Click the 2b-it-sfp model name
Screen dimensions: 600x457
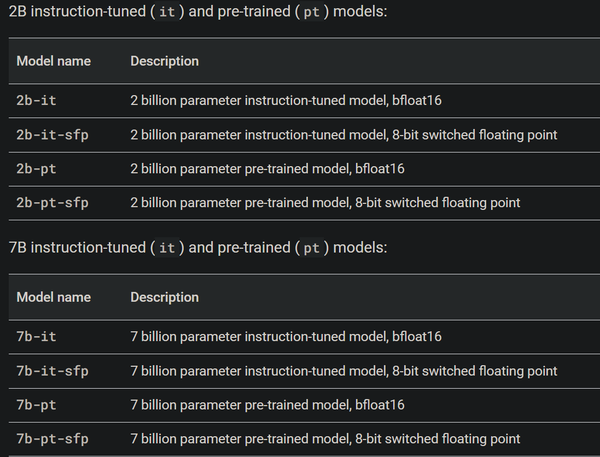52,135
